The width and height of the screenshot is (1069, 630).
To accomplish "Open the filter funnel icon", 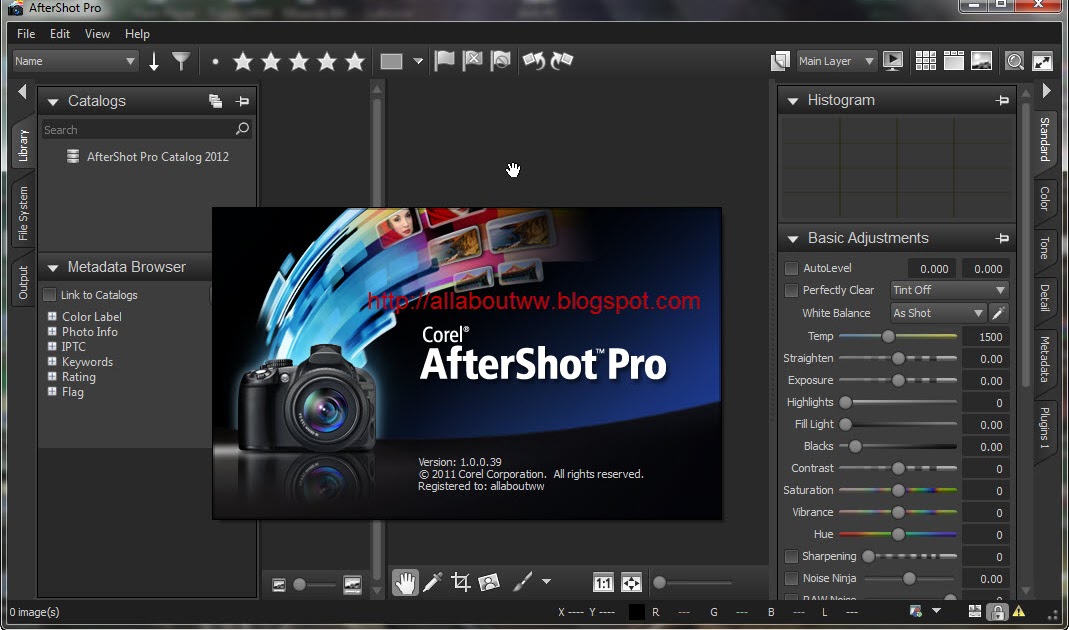I will coord(181,61).
